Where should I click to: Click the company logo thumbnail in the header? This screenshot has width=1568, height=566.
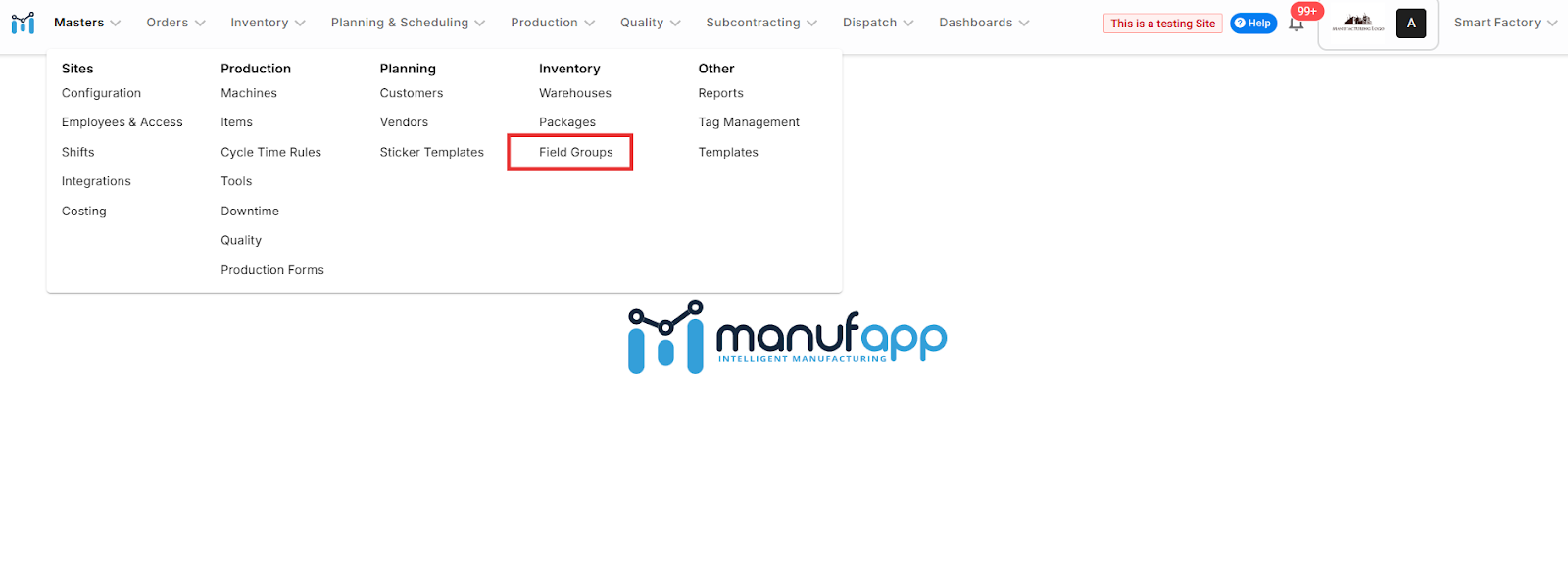tap(1358, 23)
